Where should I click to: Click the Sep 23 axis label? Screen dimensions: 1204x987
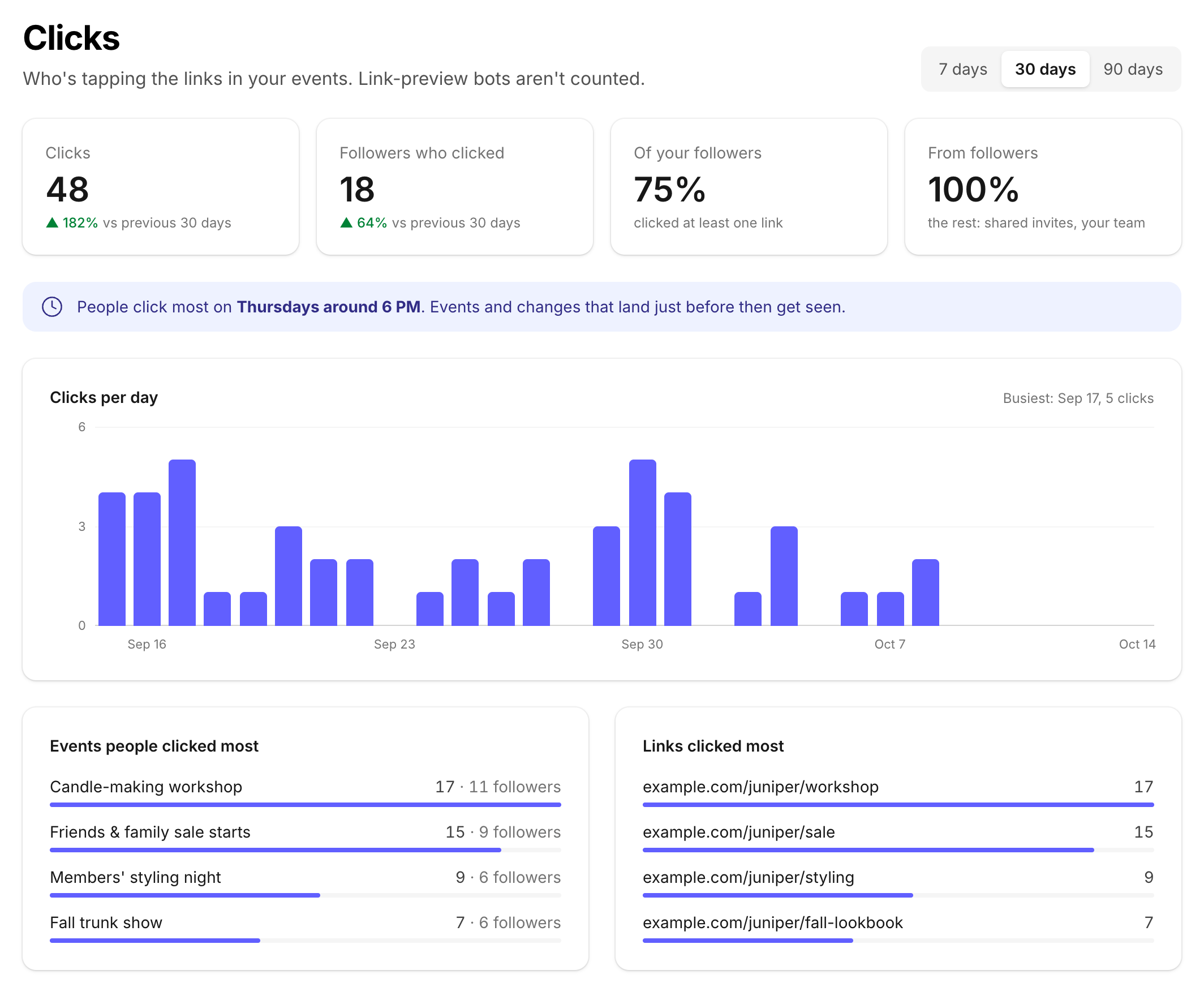(x=394, y=644)
